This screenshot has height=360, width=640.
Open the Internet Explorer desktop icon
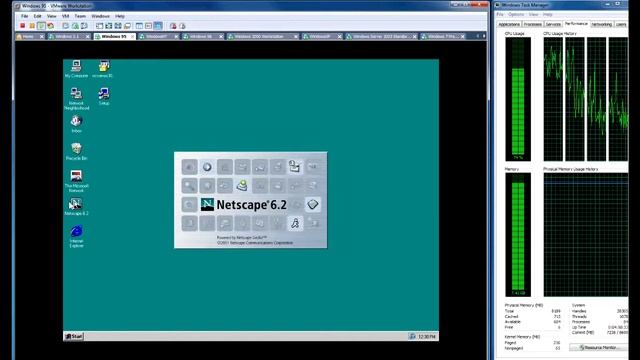click(x=76, y=236)
